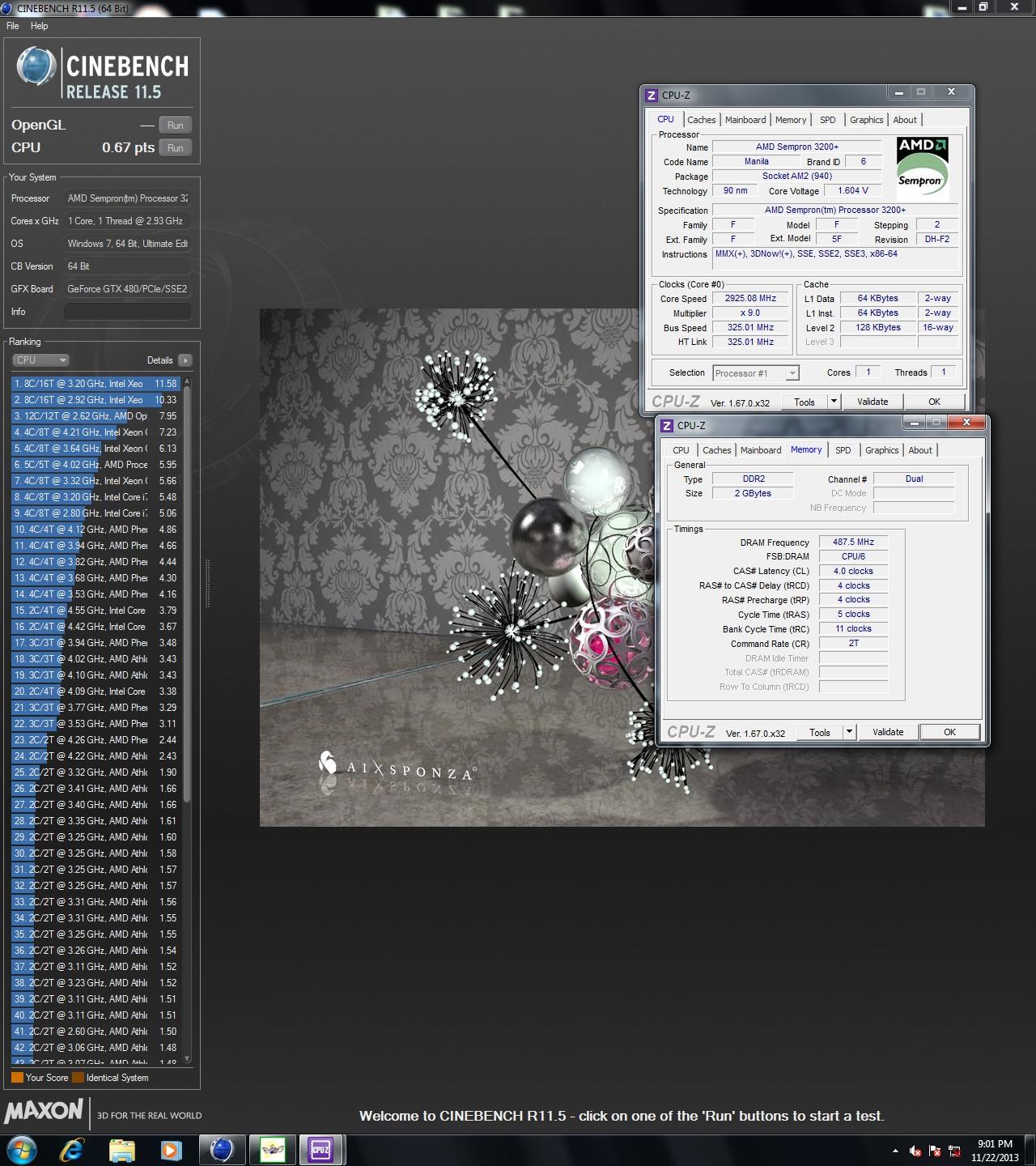Click the Maxon logo
Image resolution: width=1036 pixels, height=1166 pixels.
[44, 1111]
